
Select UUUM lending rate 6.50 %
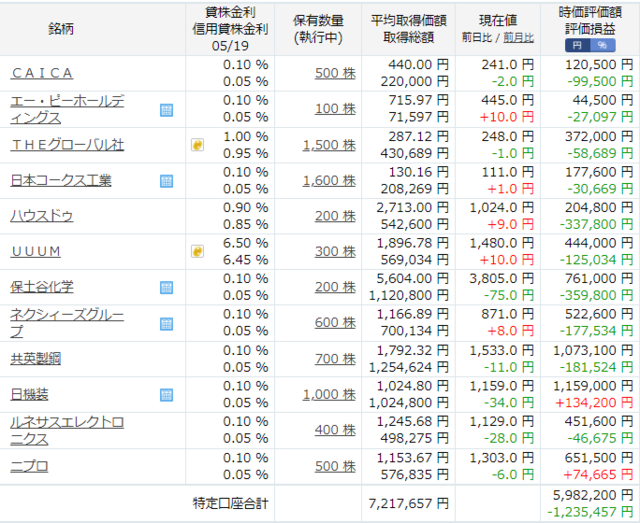coord(245,243)
